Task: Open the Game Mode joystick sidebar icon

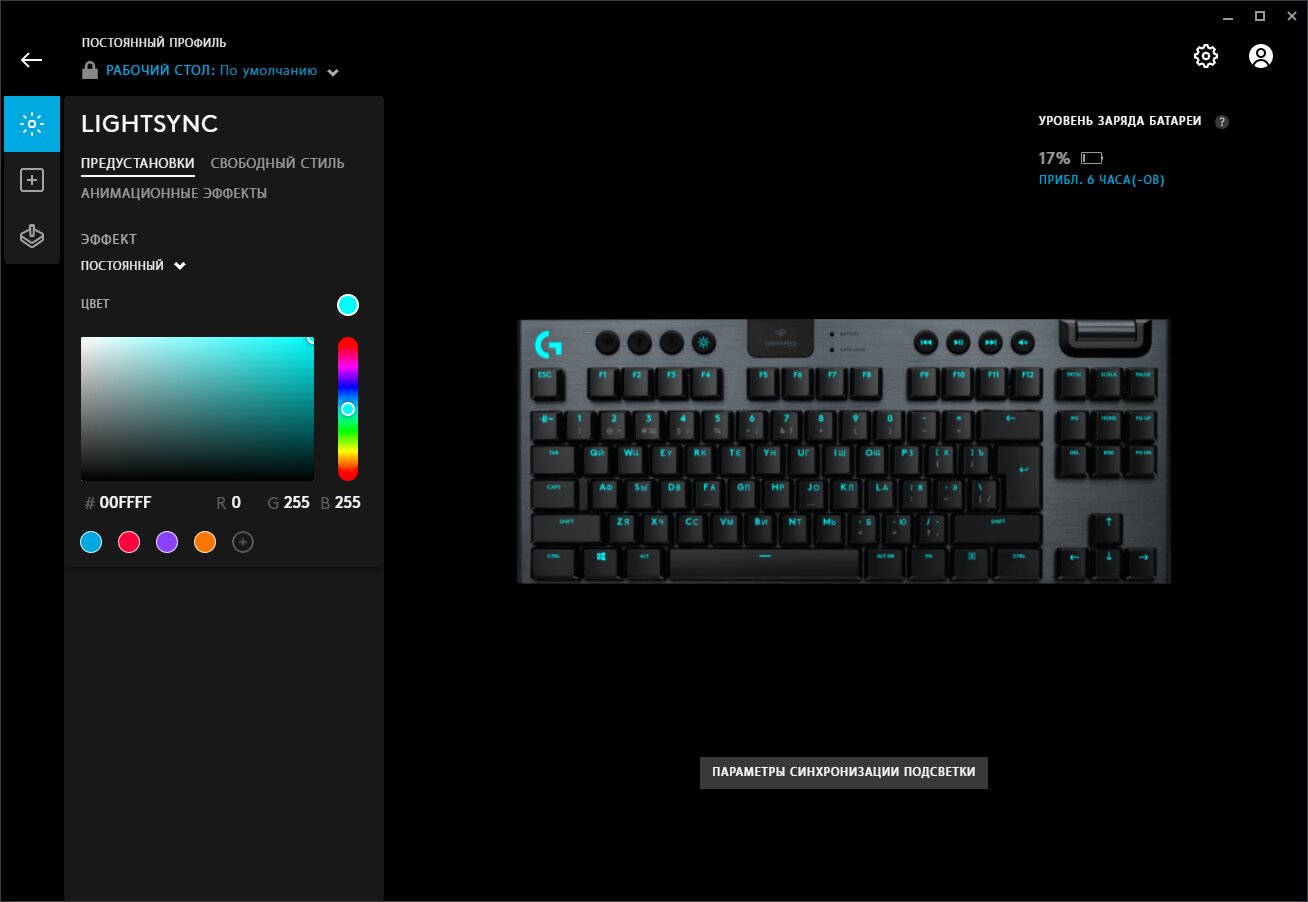Action: 32,236
